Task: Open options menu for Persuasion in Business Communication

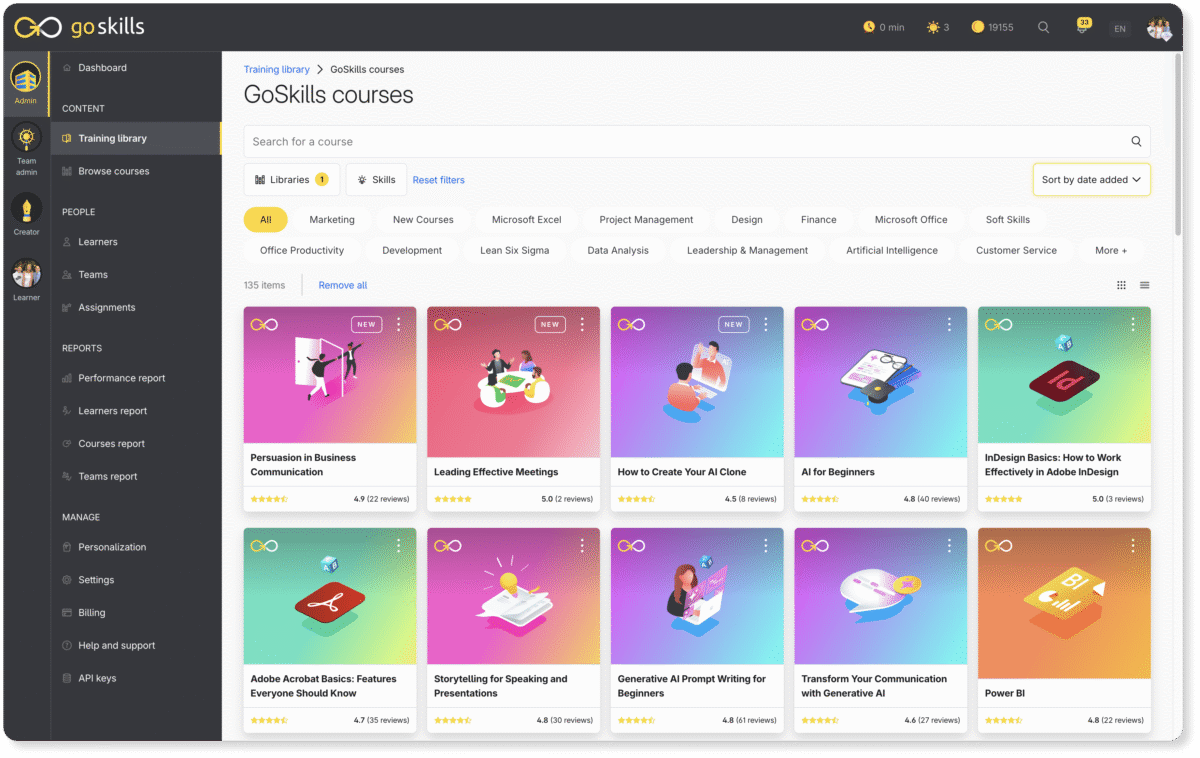Action: 399,324
